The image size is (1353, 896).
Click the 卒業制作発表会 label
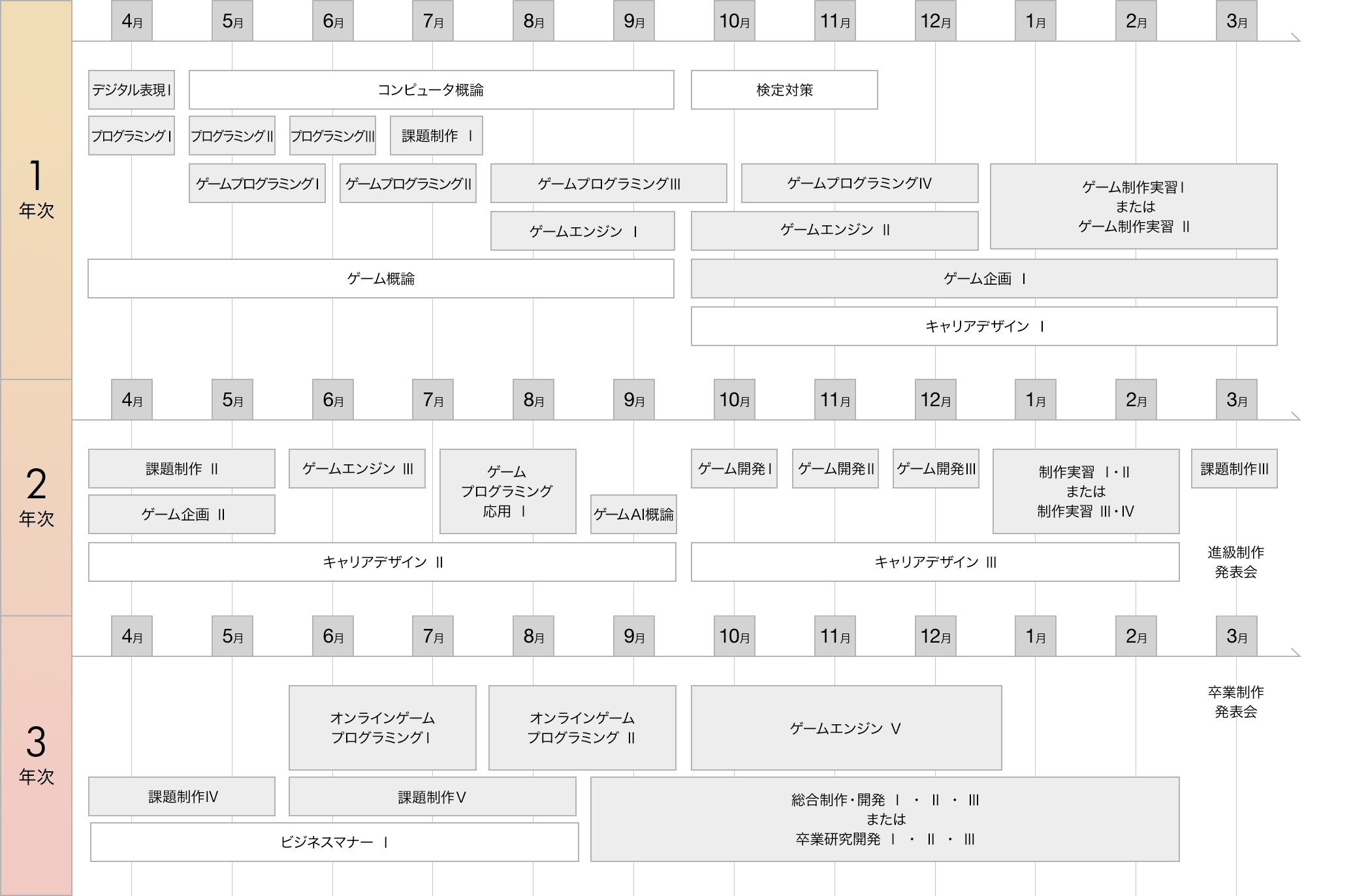[x=1235, y=702]
